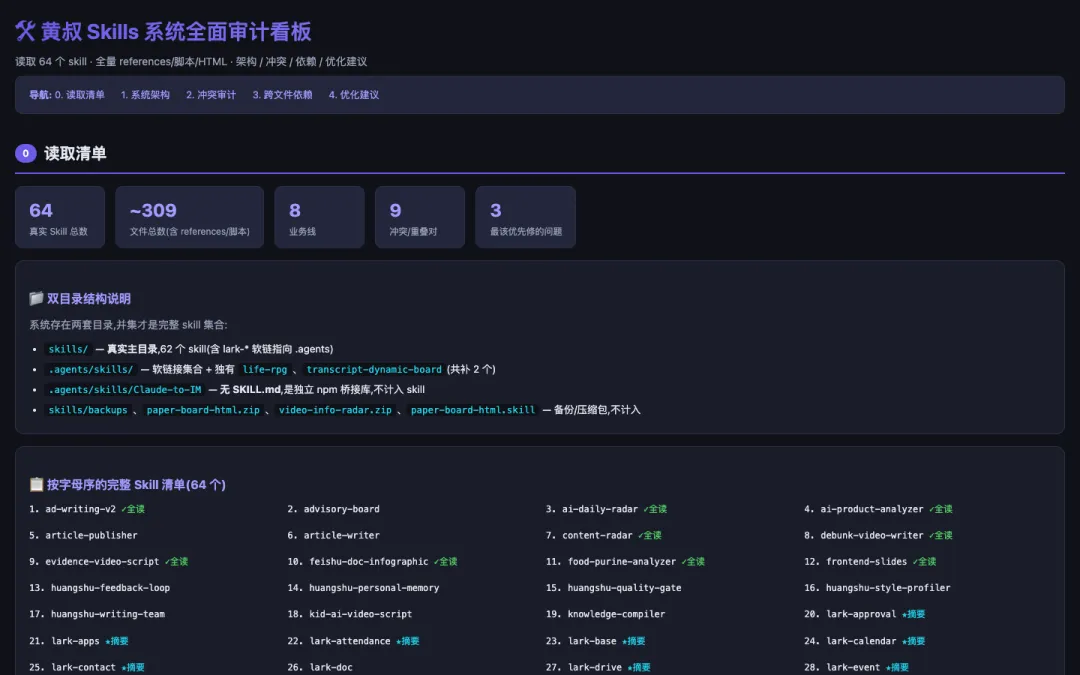1080x675 pixels.
Task: Click the purple 0 section badge
Action: pyautogui.click(x=25, y=153)
